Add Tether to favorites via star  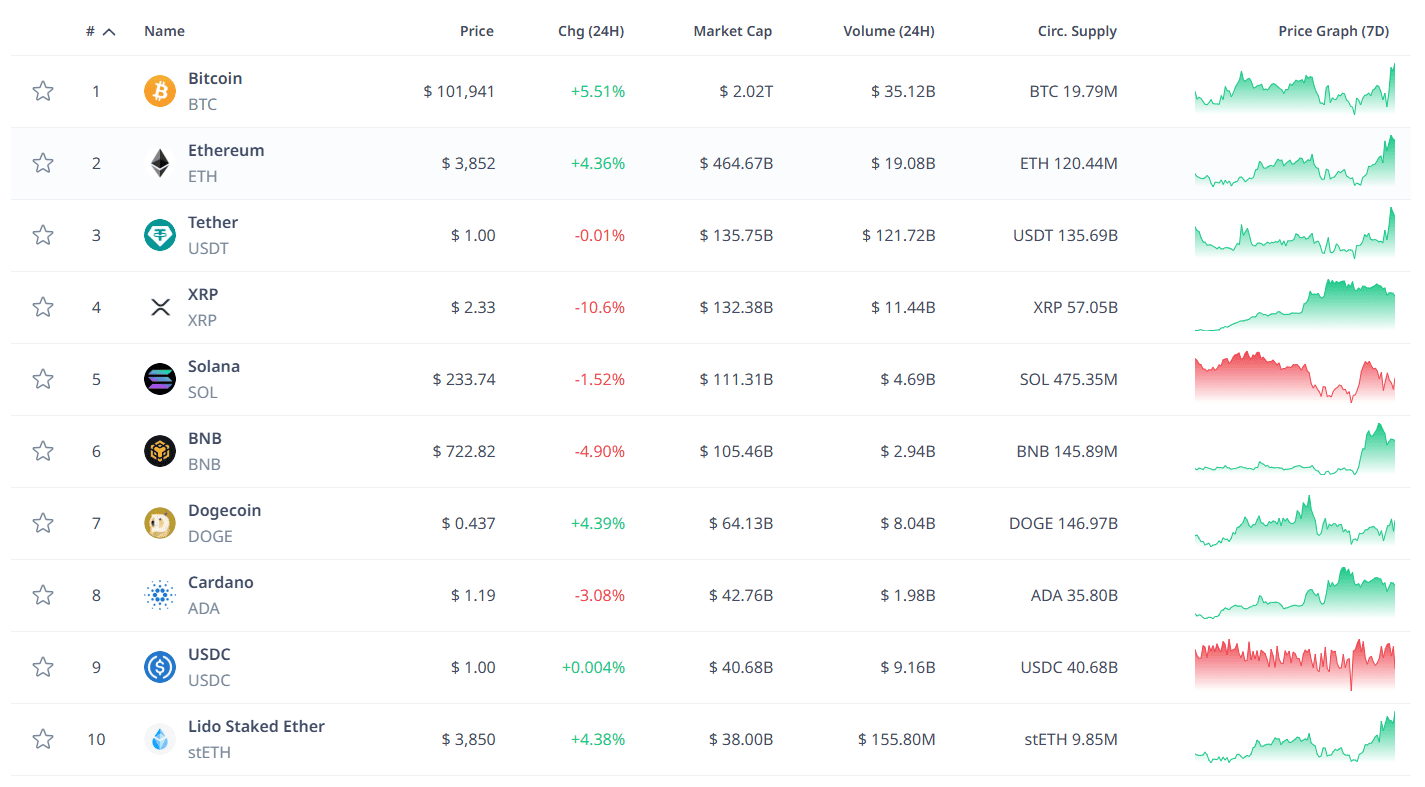(43, 235)
